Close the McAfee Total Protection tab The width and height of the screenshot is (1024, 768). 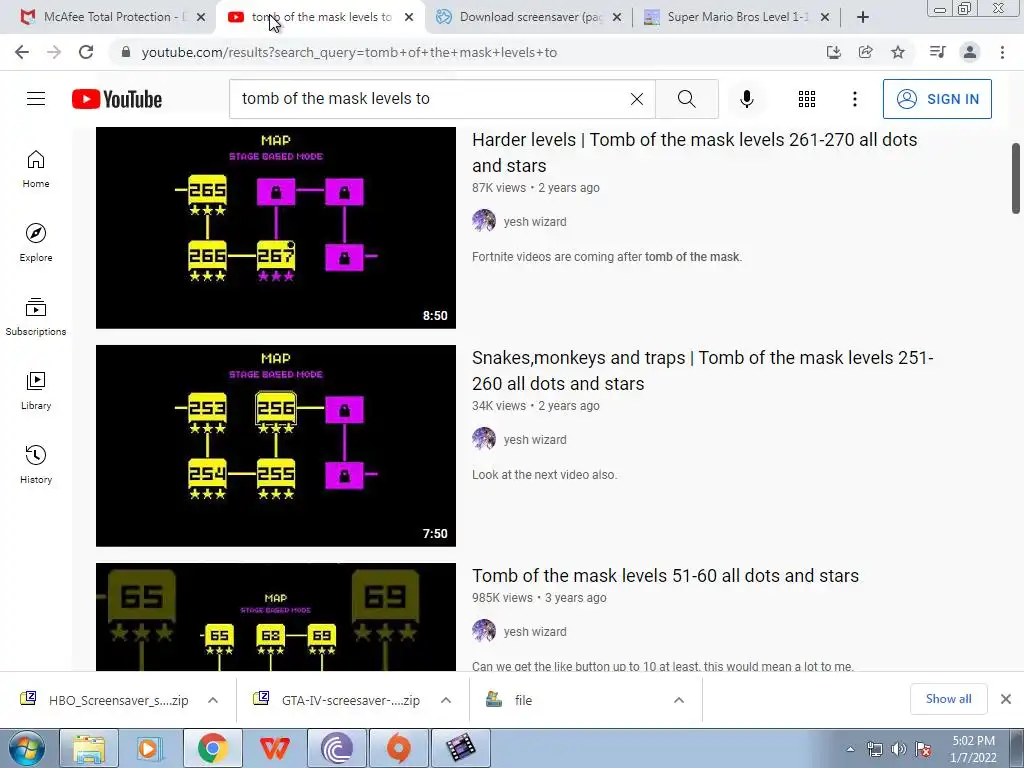201,17
